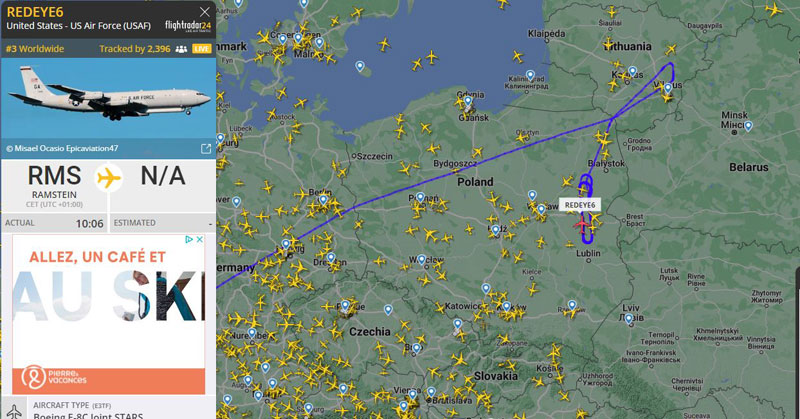This screenshot has height=419, width=800.
Task: Click the REDEYE6 callsign label on map
Action: [x=580, y=205]
